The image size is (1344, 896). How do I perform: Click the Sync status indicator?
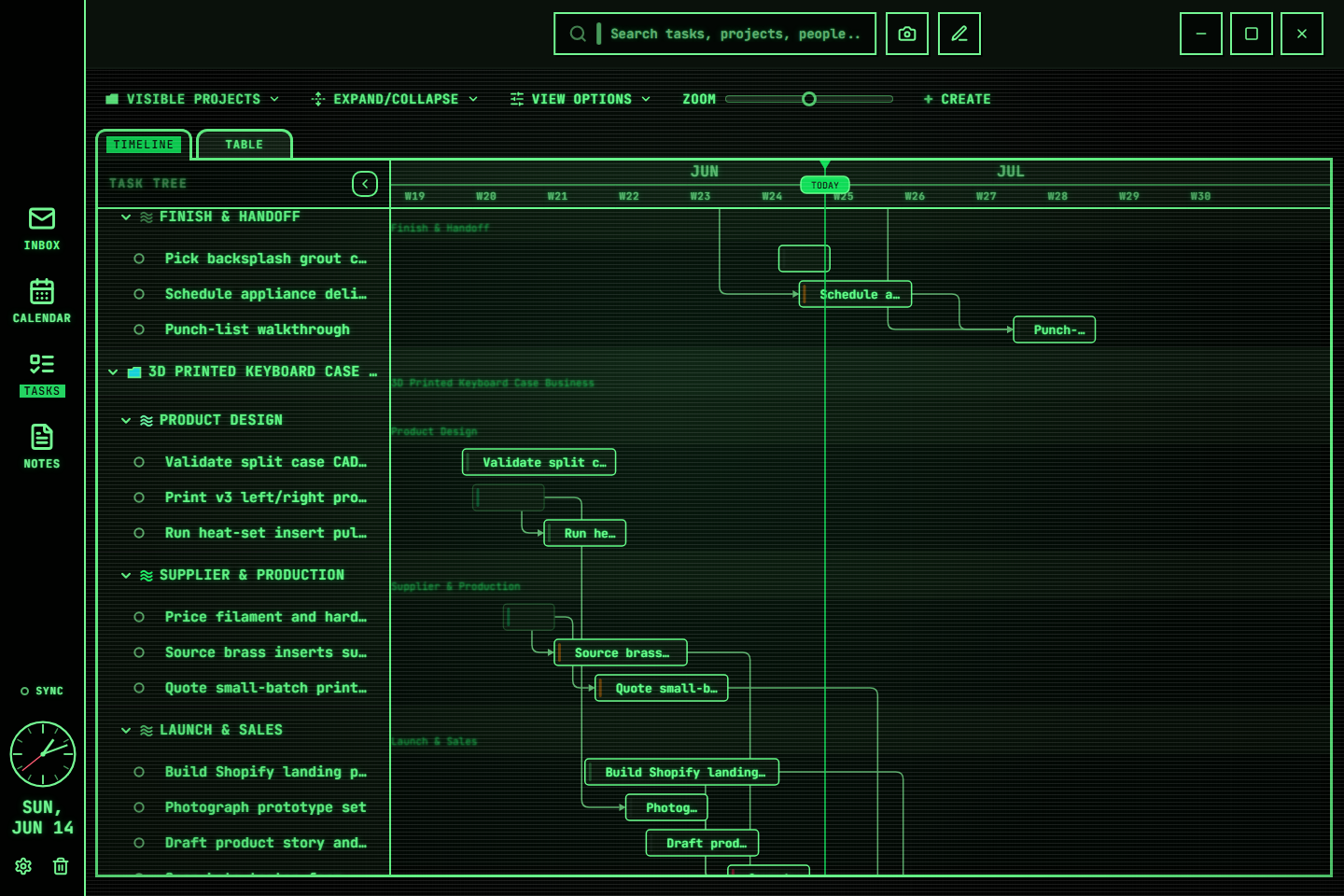pyautogui.click(x=42, y=691)
